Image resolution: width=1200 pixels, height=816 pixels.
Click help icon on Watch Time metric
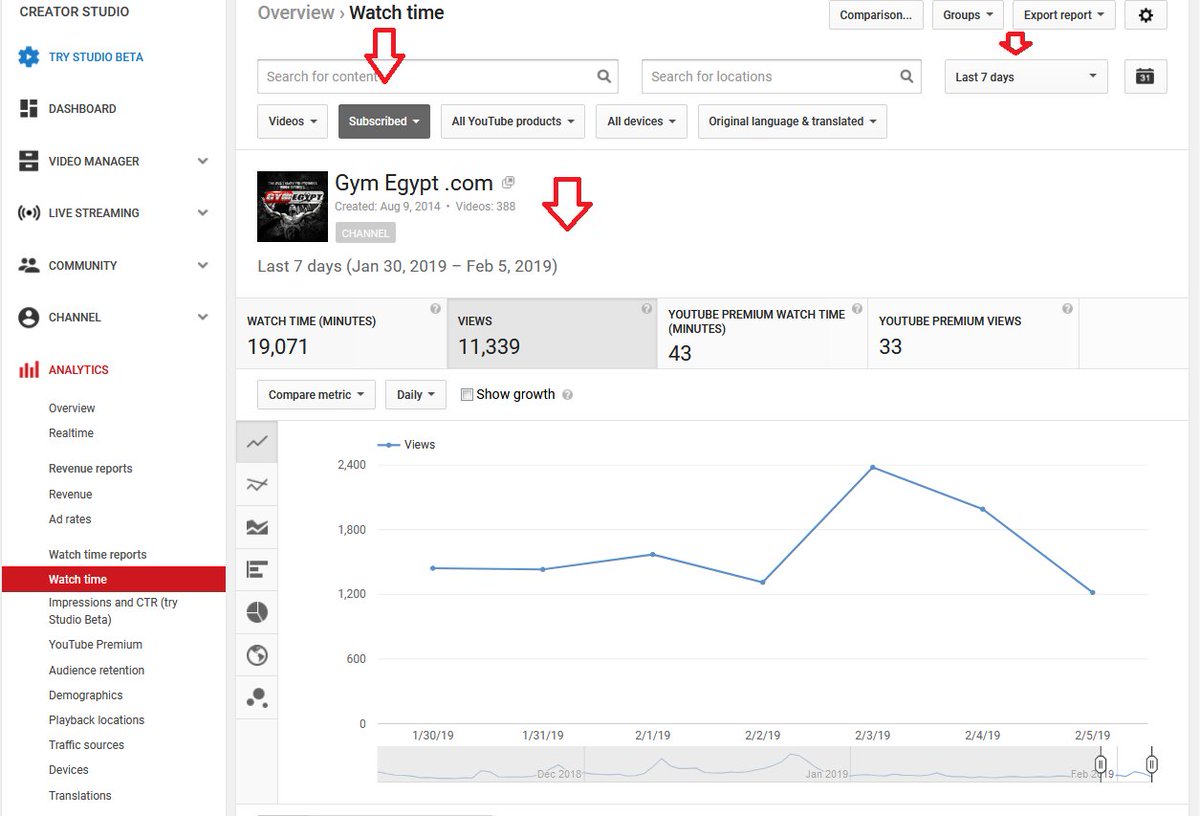point(435,309)
